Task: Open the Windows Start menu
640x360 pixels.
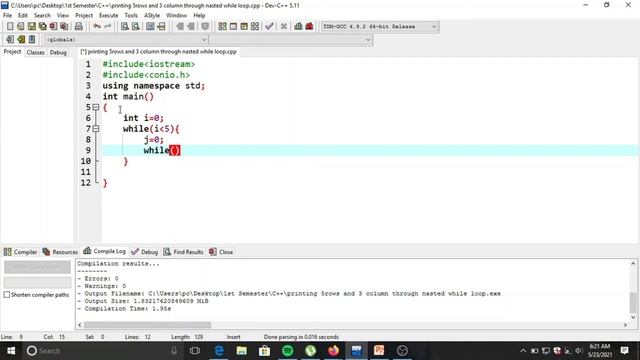Action: (x=11, y=351)
